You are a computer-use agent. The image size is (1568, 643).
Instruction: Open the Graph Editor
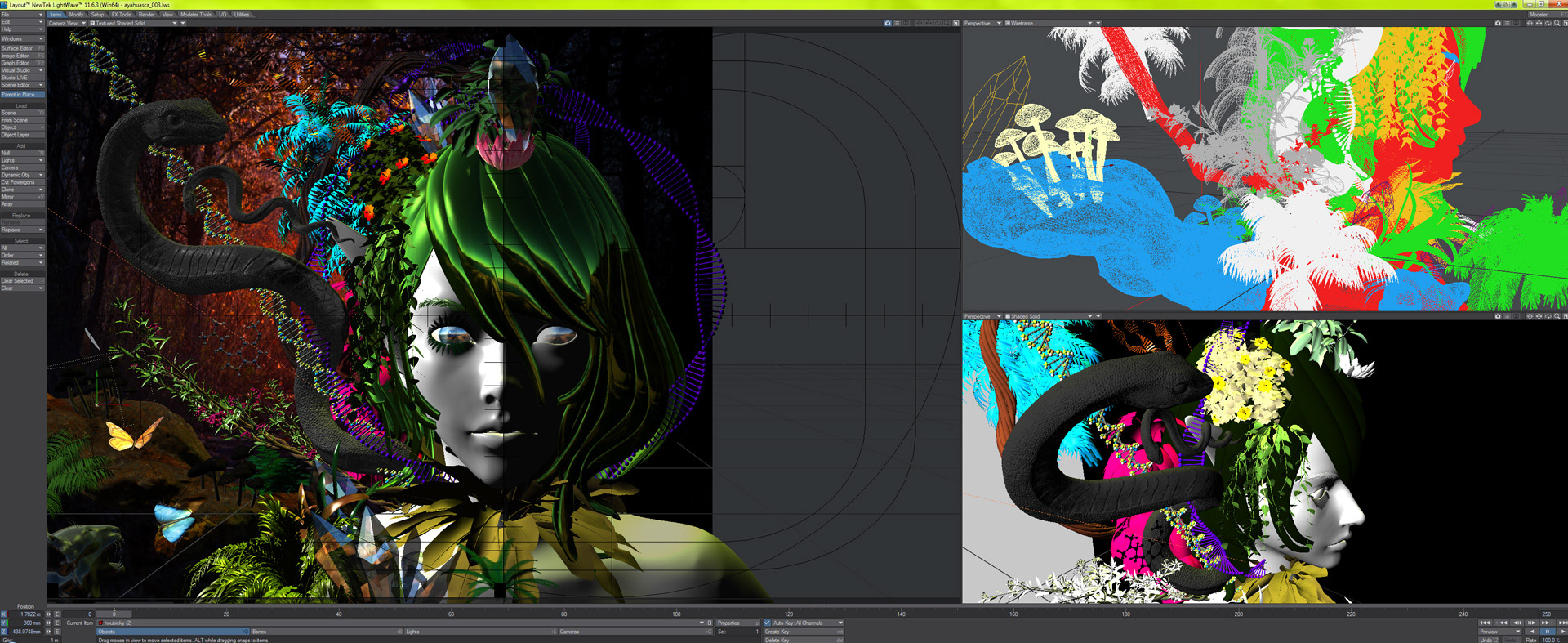click(x=23, y=63)
